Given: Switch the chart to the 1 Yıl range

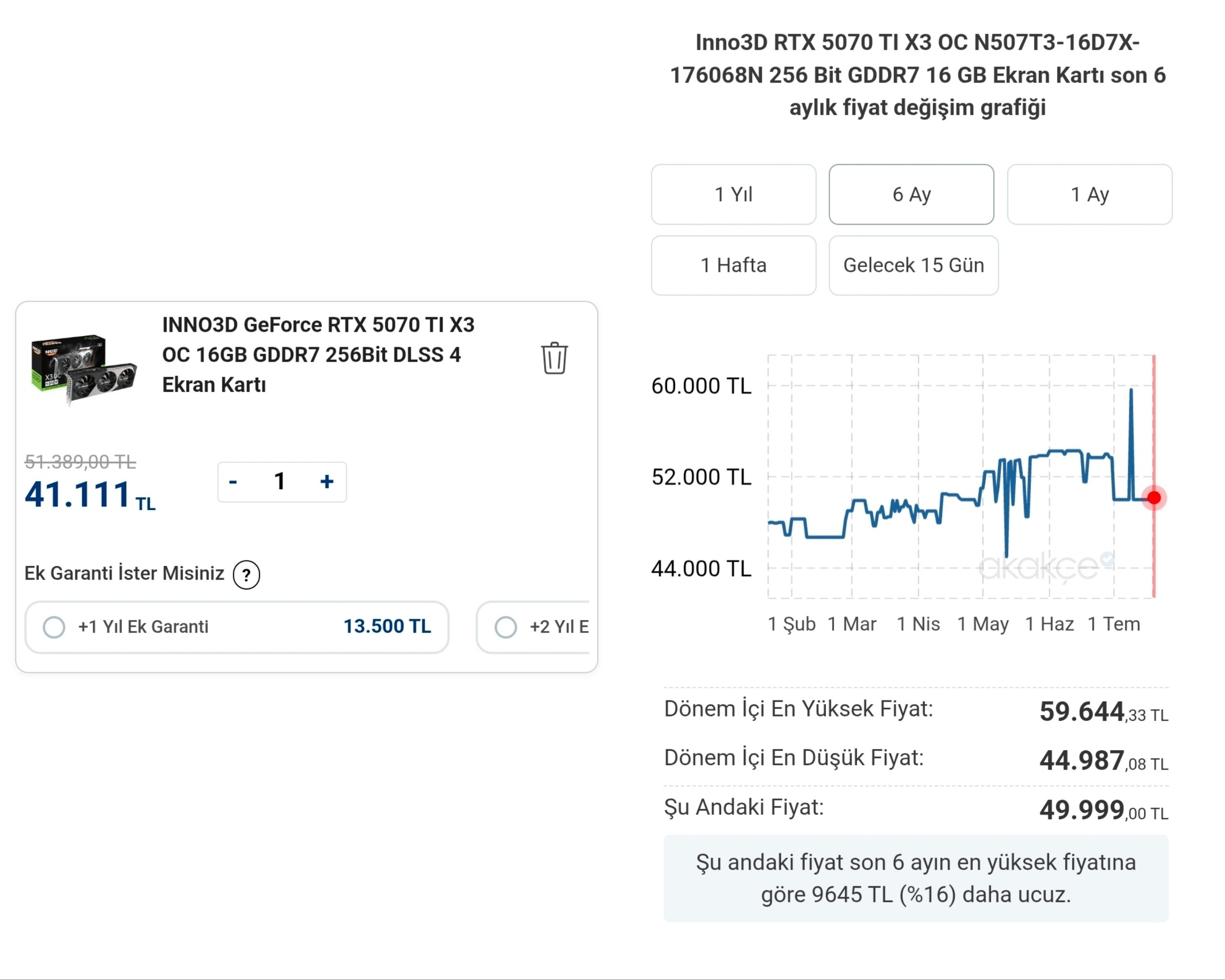Looking at the screenshot, I should 734,194.
